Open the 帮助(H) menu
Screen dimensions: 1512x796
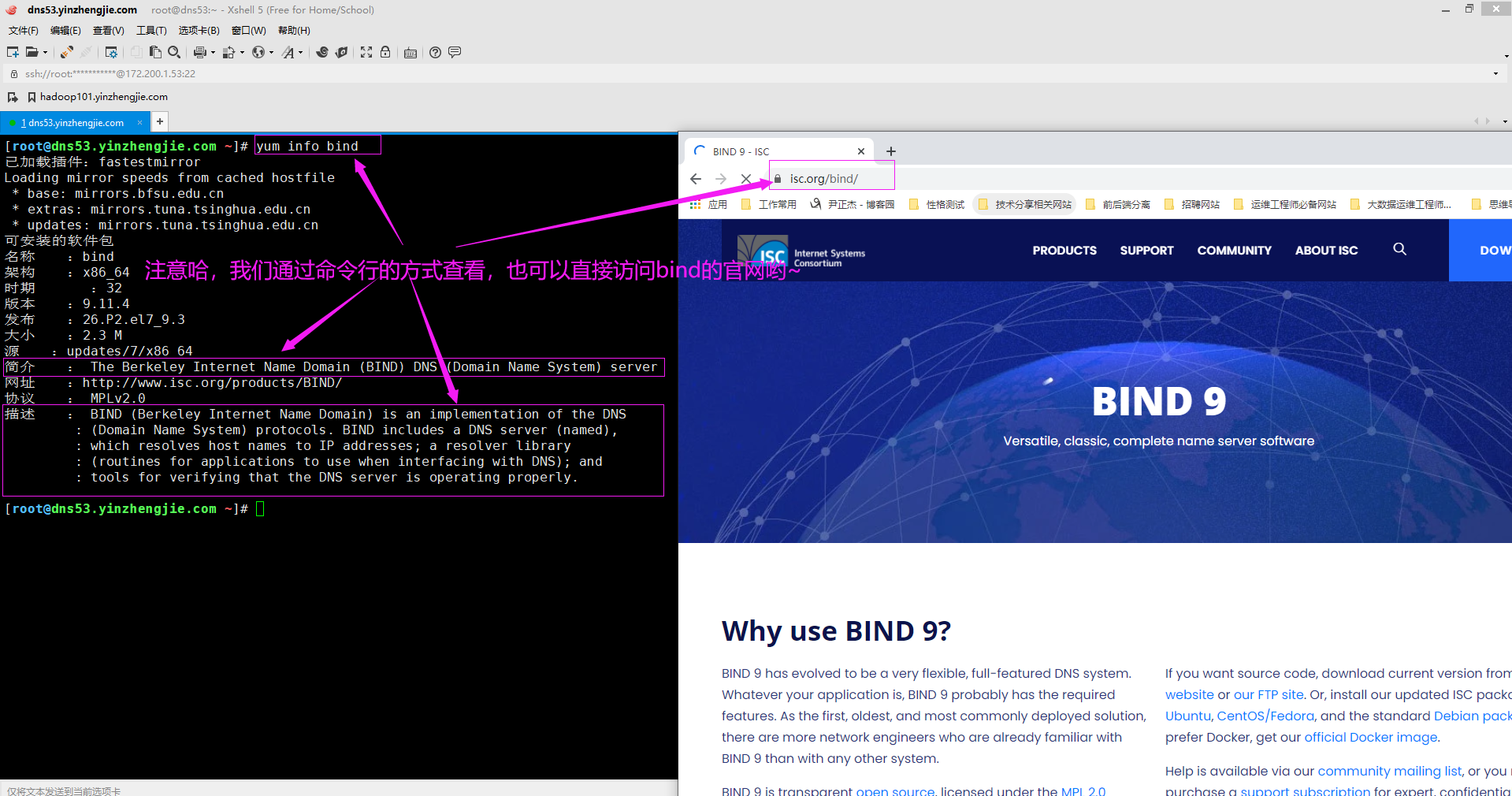(x=294, y=31)
